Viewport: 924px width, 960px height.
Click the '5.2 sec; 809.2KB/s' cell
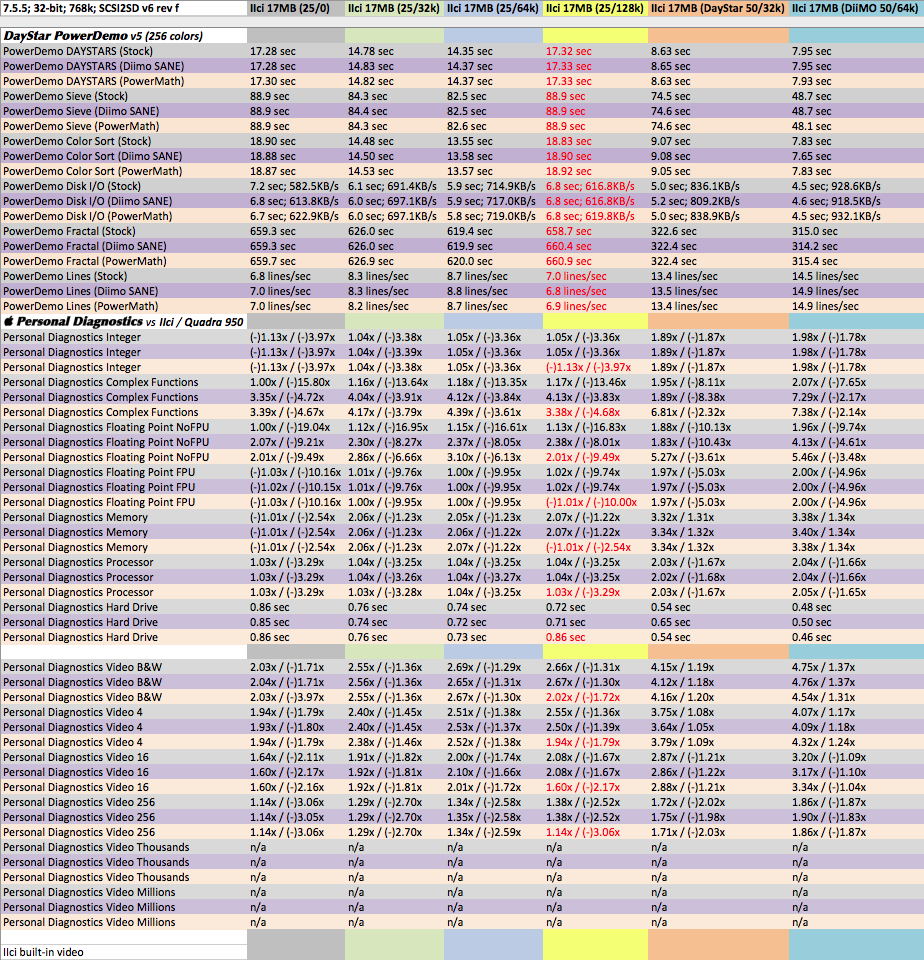pyautogui.click(x=695, y=201)
